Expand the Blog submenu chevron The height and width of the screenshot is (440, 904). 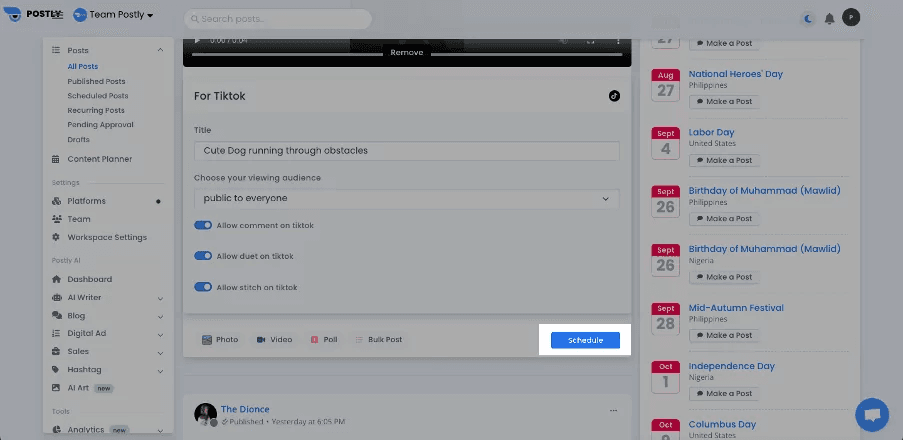(x=160, y=317)
